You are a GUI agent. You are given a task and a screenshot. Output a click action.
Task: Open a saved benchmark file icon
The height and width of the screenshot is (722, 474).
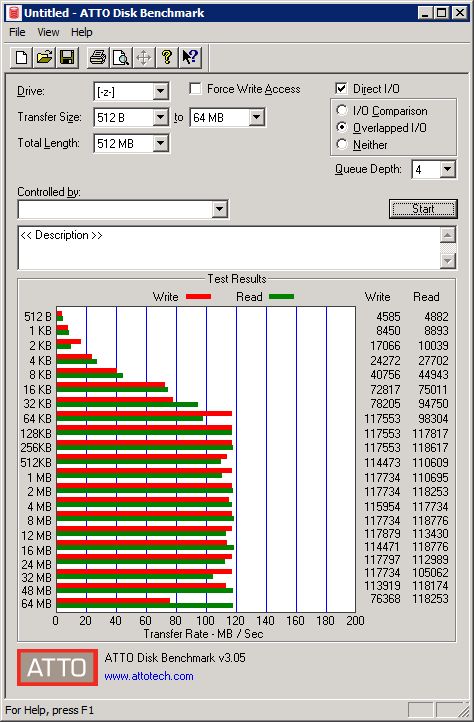click(44, 58)
